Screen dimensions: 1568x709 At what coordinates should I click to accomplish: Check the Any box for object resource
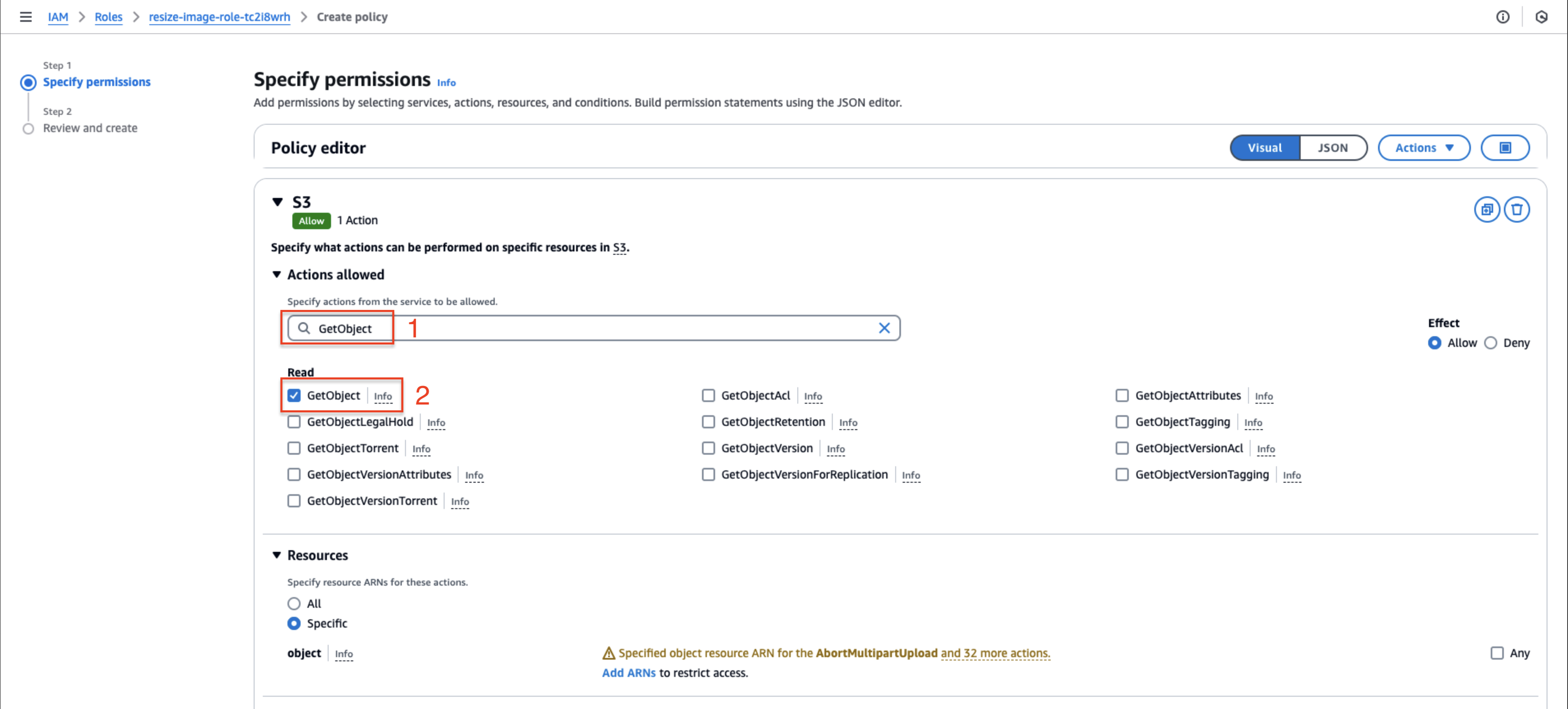click(1497, 653)
